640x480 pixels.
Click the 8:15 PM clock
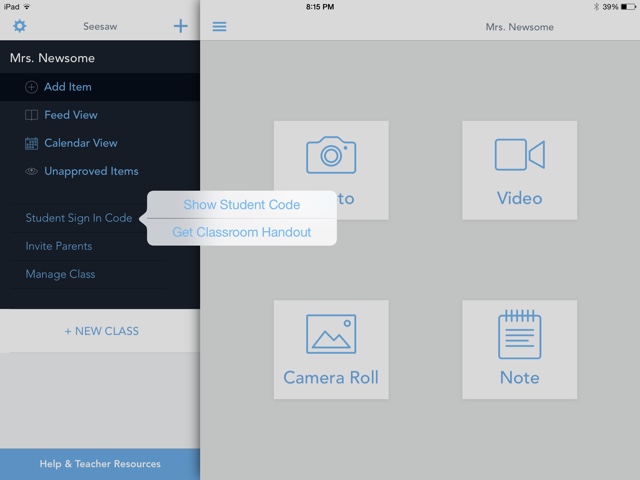point(320,7)
